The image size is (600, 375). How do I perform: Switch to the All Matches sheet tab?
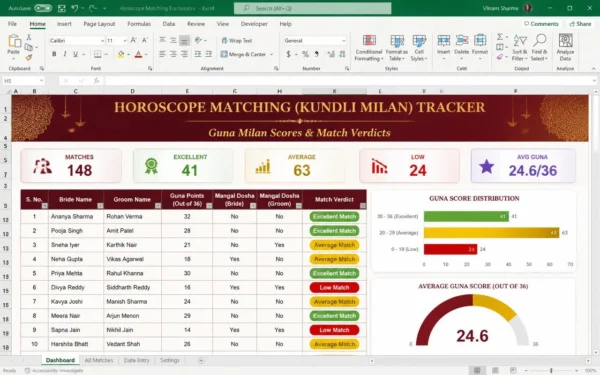pos(99,360)
